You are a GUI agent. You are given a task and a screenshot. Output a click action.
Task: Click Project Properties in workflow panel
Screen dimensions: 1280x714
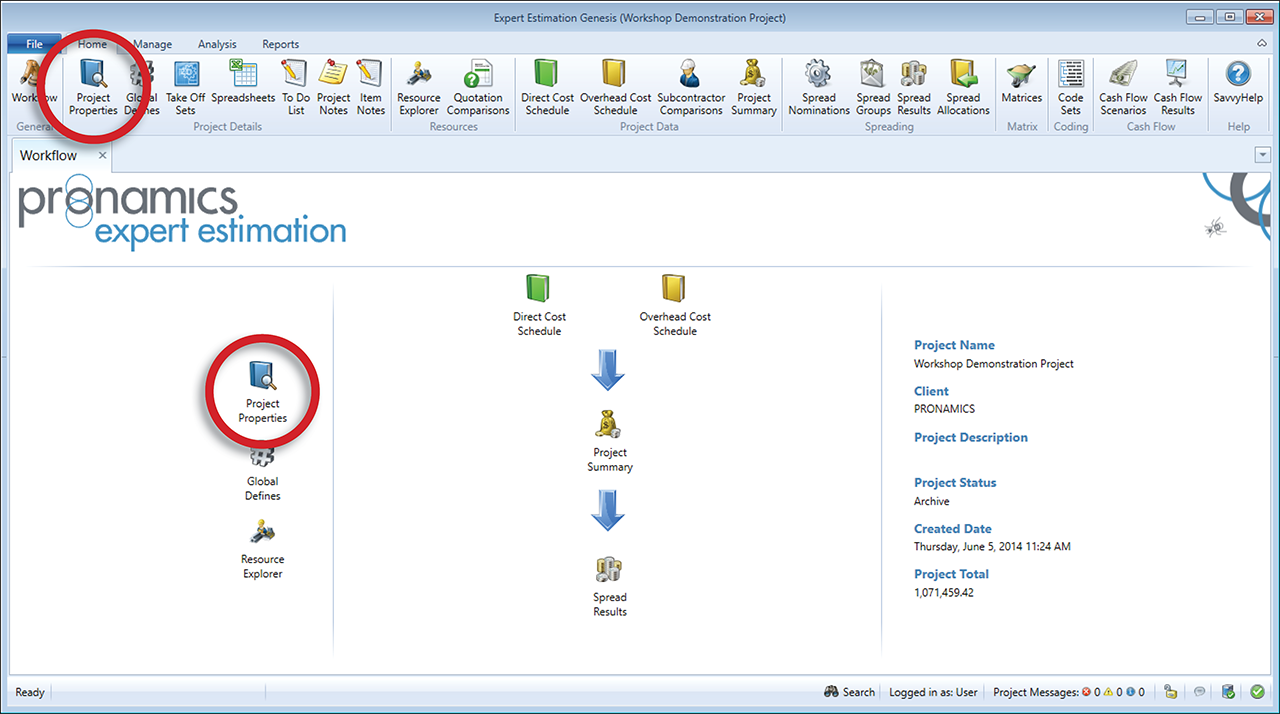pyautogui.click(x=262, y=391)
